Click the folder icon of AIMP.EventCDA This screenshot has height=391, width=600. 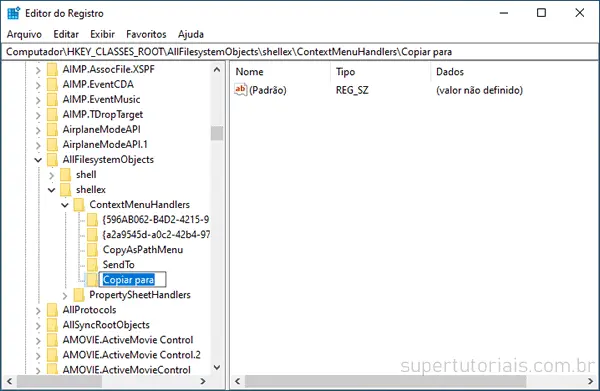pyautogui.click(x=52, y=84)
